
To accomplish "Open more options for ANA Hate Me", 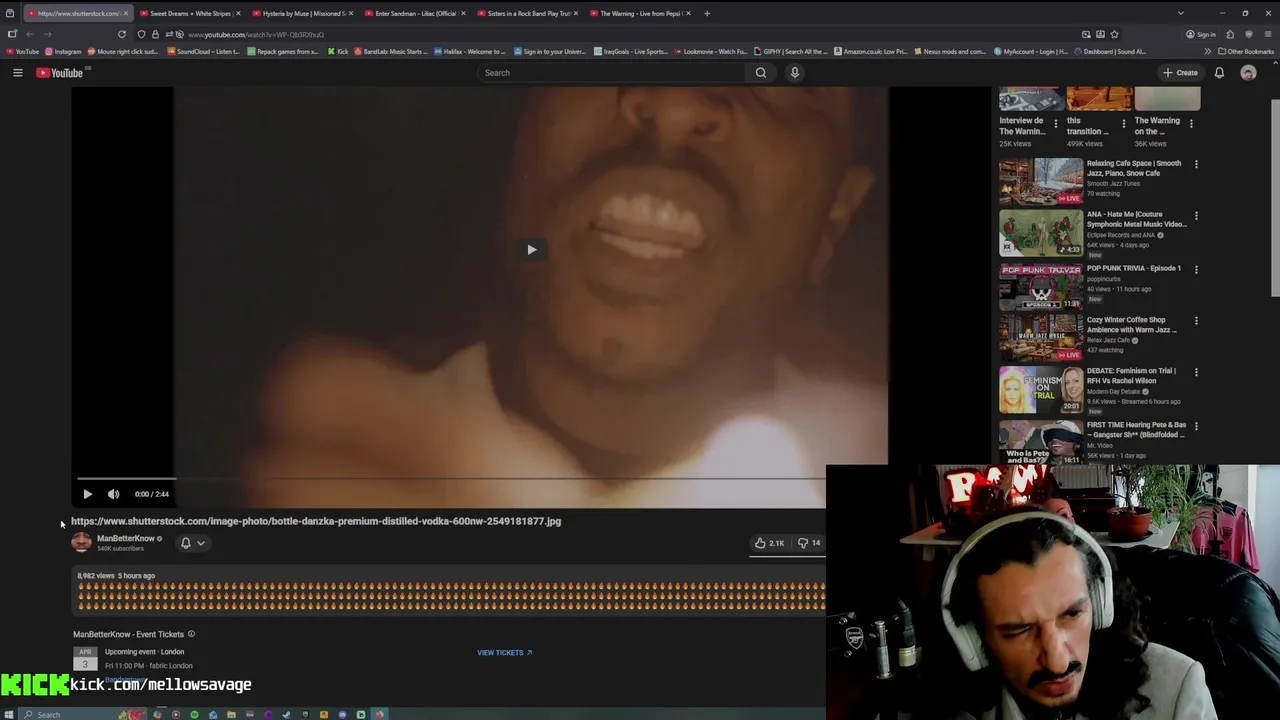I will (x=1196, y=215).
